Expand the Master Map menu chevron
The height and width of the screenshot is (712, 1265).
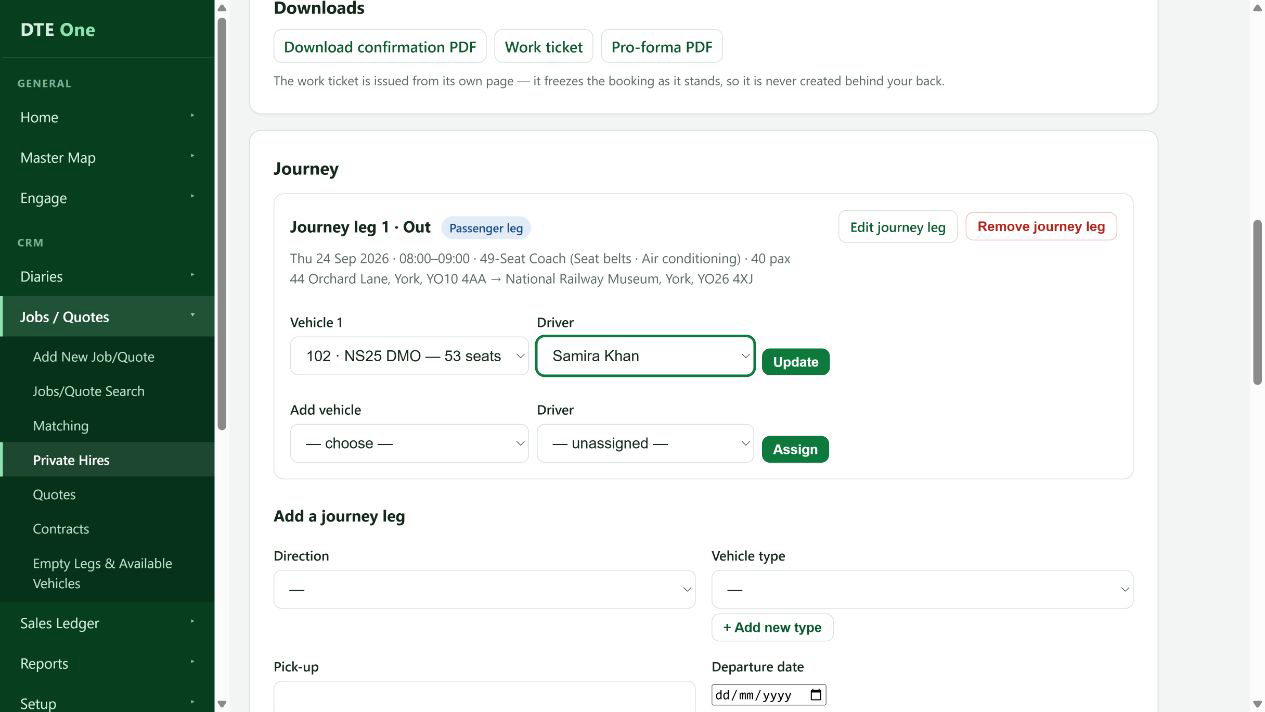click(x=193, y=157)
